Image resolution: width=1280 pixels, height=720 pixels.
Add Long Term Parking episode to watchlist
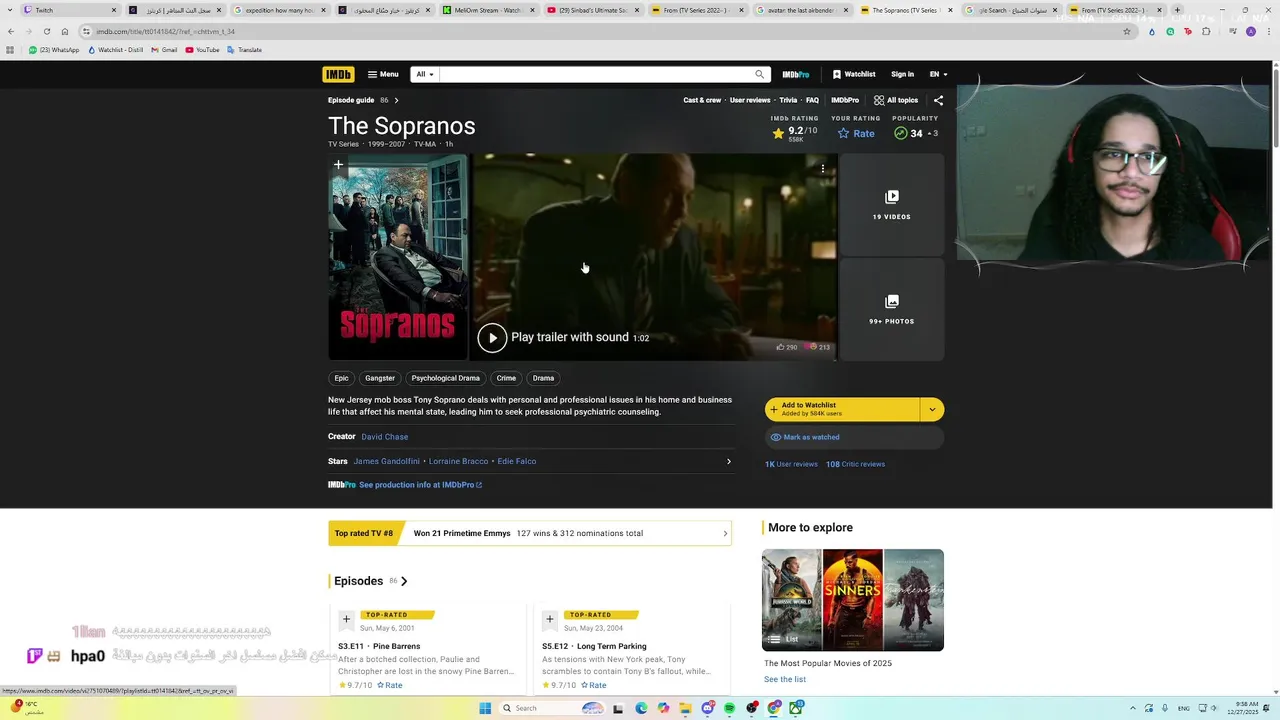click(x=549, y=619)
